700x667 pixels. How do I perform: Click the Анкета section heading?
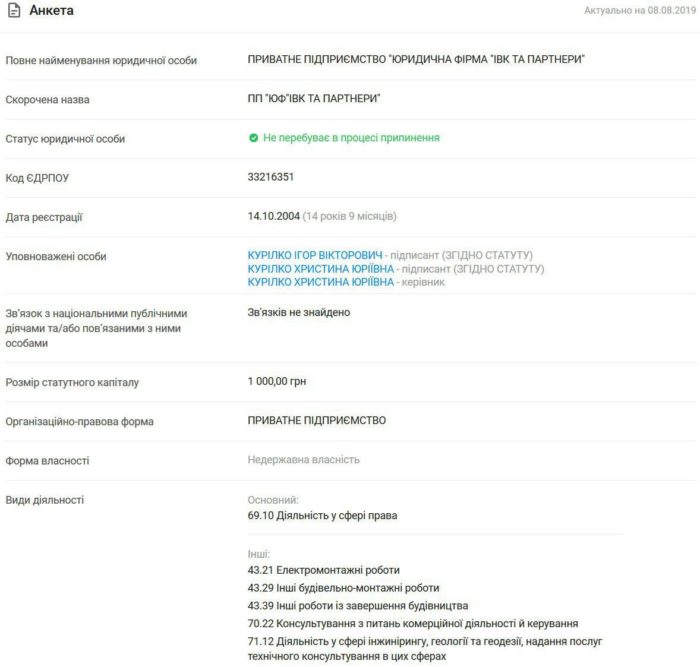pos(51,10)
